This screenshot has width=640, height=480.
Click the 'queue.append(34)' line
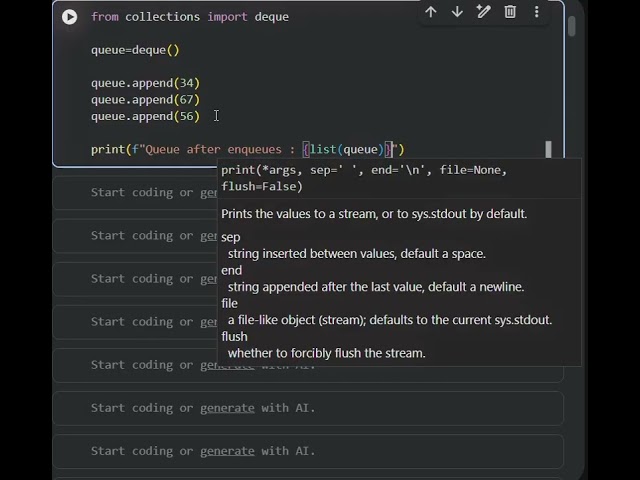[145, 83]
